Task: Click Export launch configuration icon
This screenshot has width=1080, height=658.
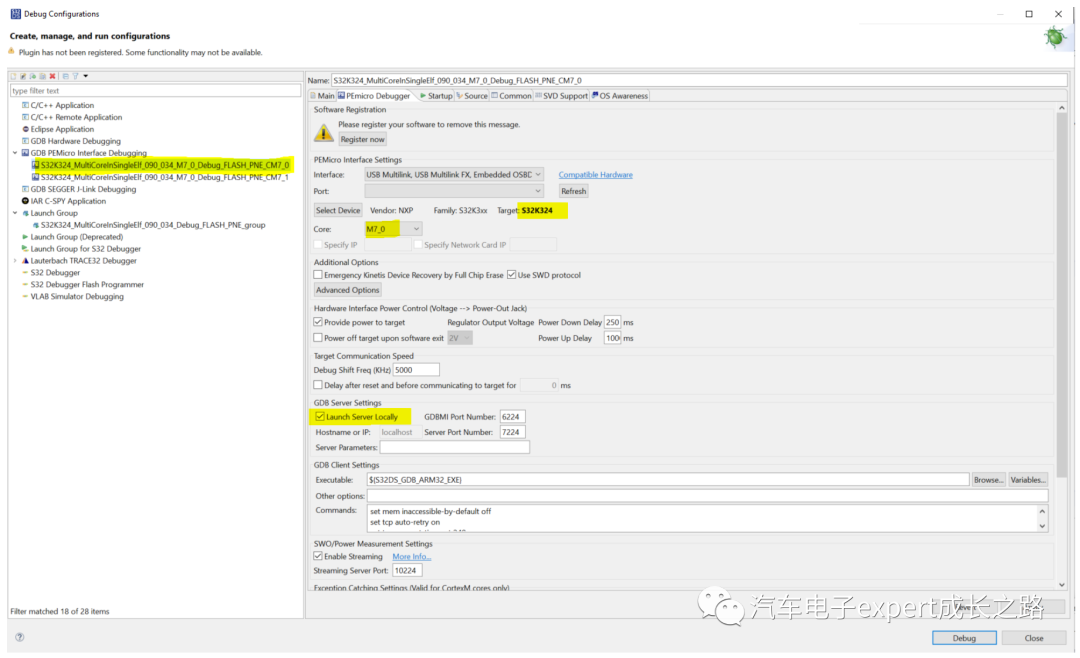Action: click(32, 76)
